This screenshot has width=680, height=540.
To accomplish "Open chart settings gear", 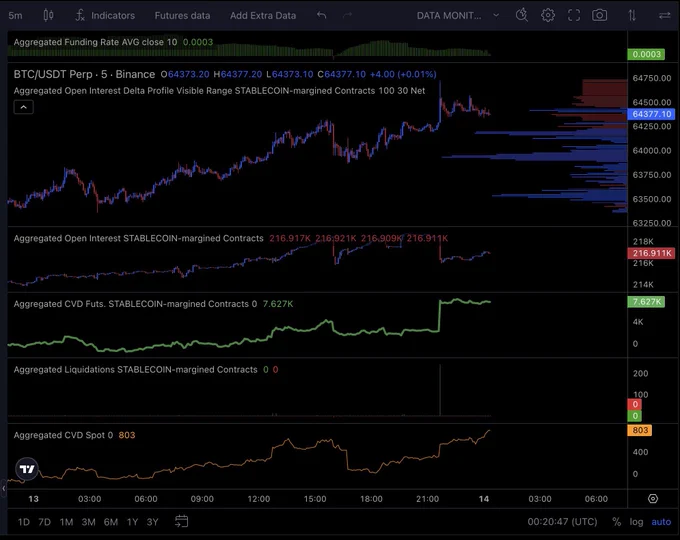I will [x=548, y=15].
